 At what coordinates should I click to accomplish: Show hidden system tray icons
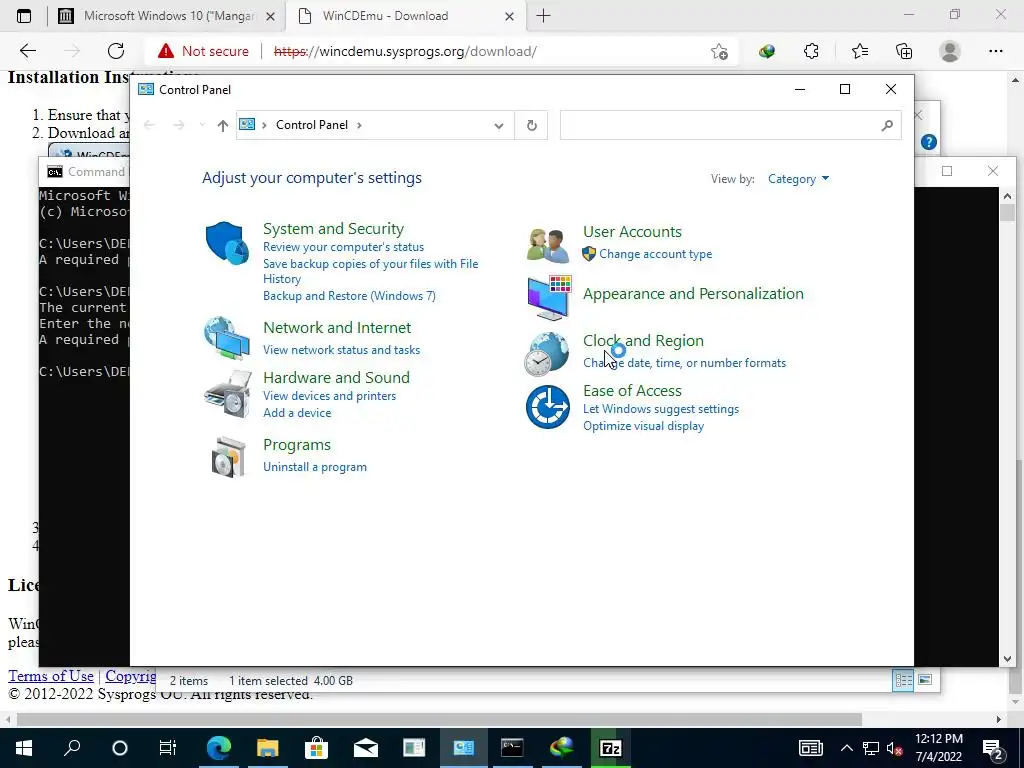tap(846, 748)
